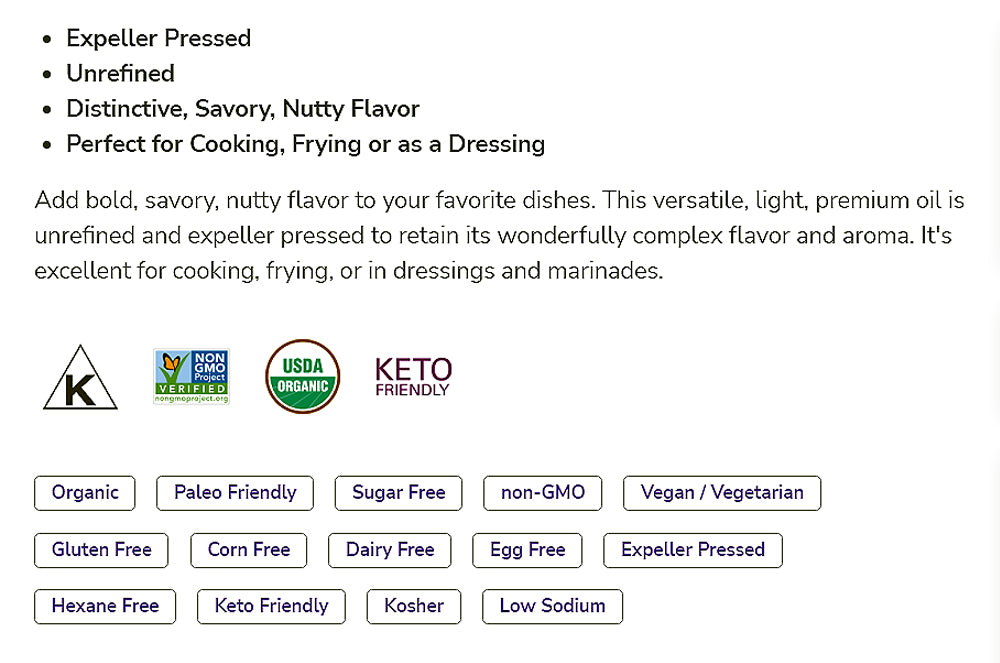Open the Low Sodium tag
1000x663 pixels.
coord(552,606)
